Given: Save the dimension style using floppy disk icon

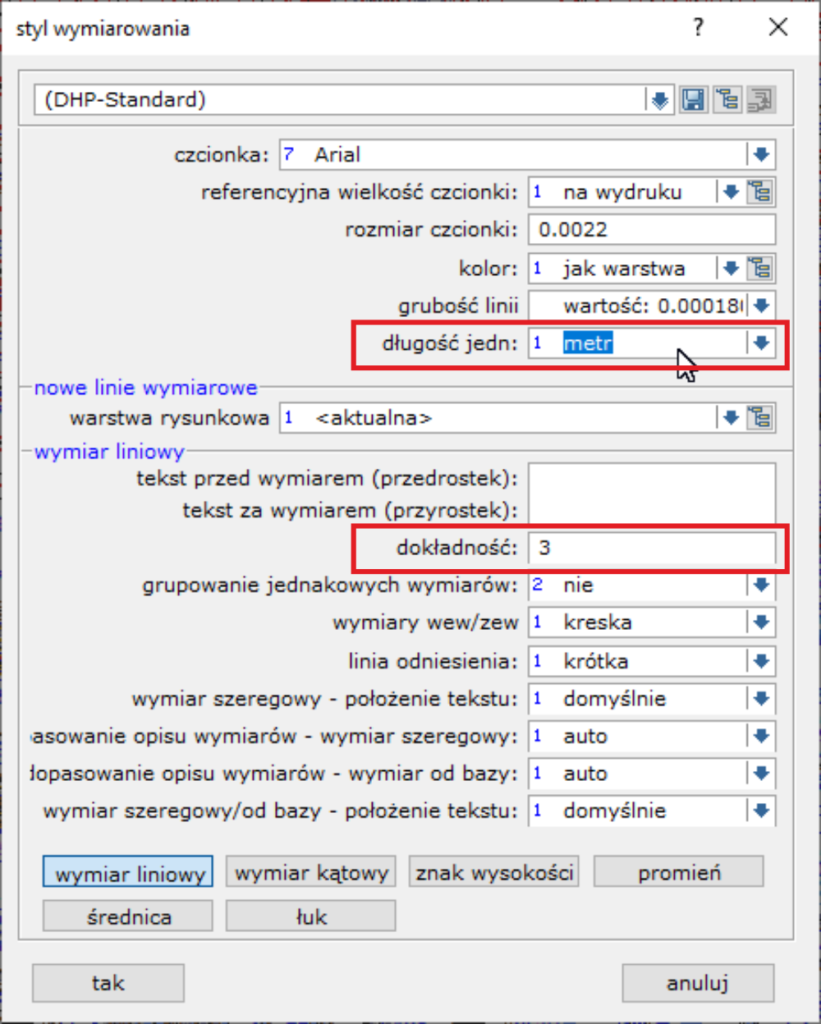Looking at the screenshot, I should click(694, 100).
